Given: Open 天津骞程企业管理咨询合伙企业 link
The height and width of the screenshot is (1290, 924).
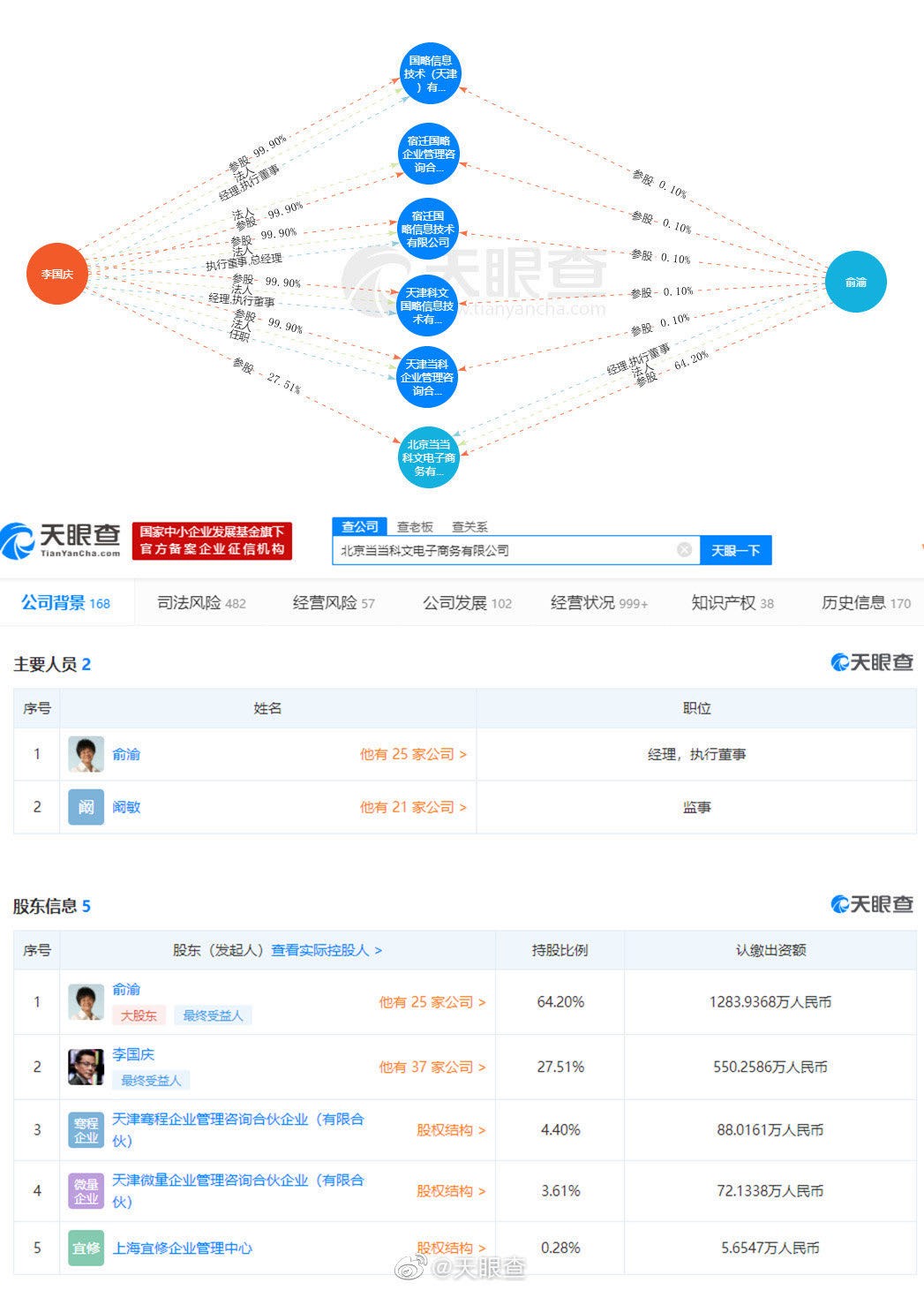Looking at the screenshot, I should pos(238,1130).
